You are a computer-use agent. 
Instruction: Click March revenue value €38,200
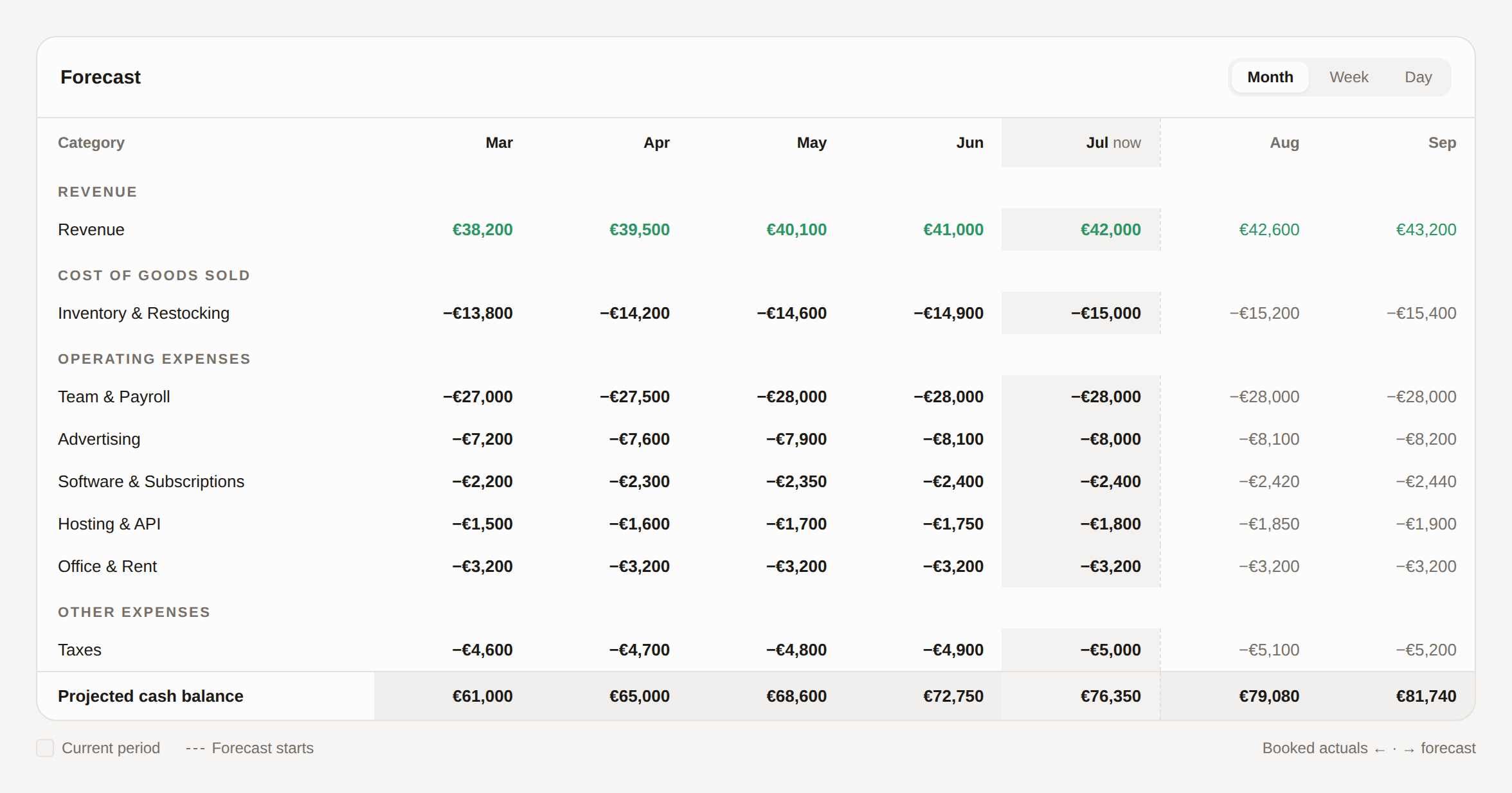click(482, 229)
